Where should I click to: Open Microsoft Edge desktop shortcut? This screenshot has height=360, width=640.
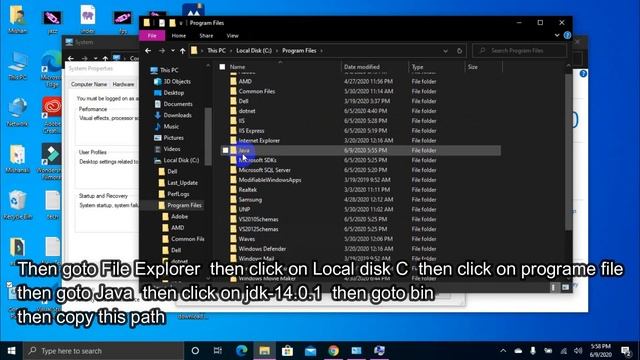pos(51,69)
